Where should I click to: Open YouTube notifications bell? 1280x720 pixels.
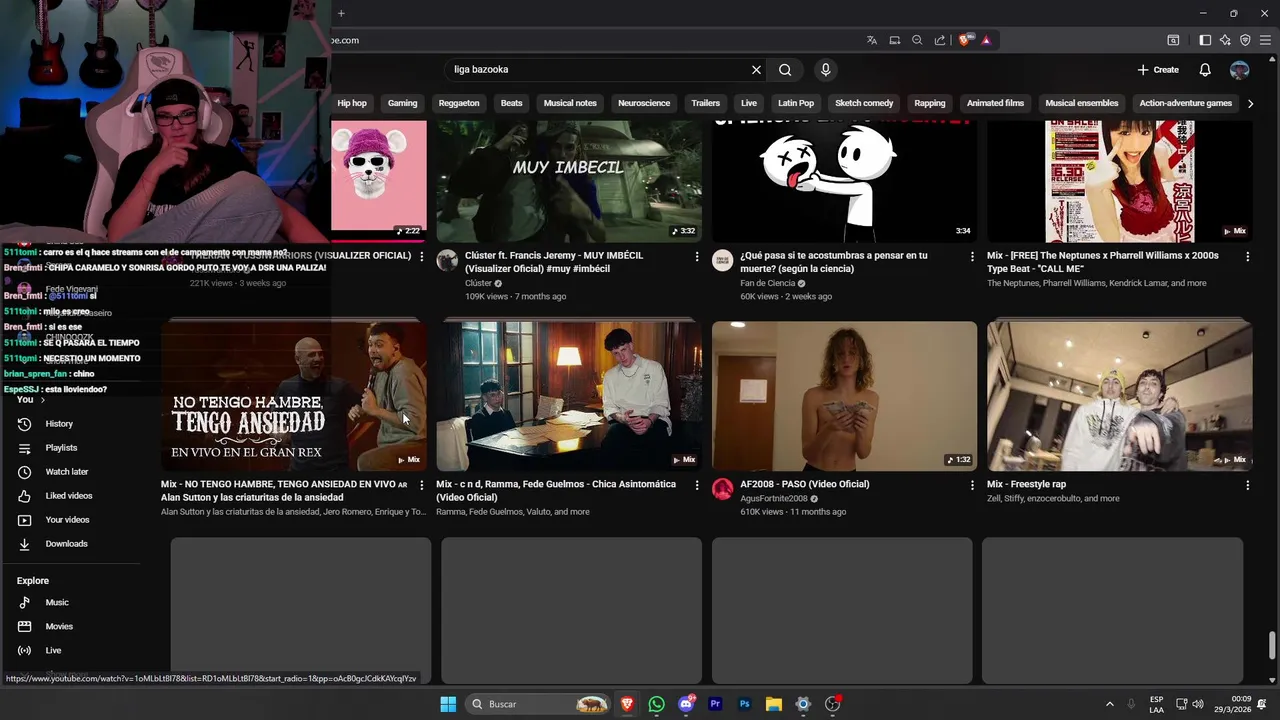(1205, 70)
